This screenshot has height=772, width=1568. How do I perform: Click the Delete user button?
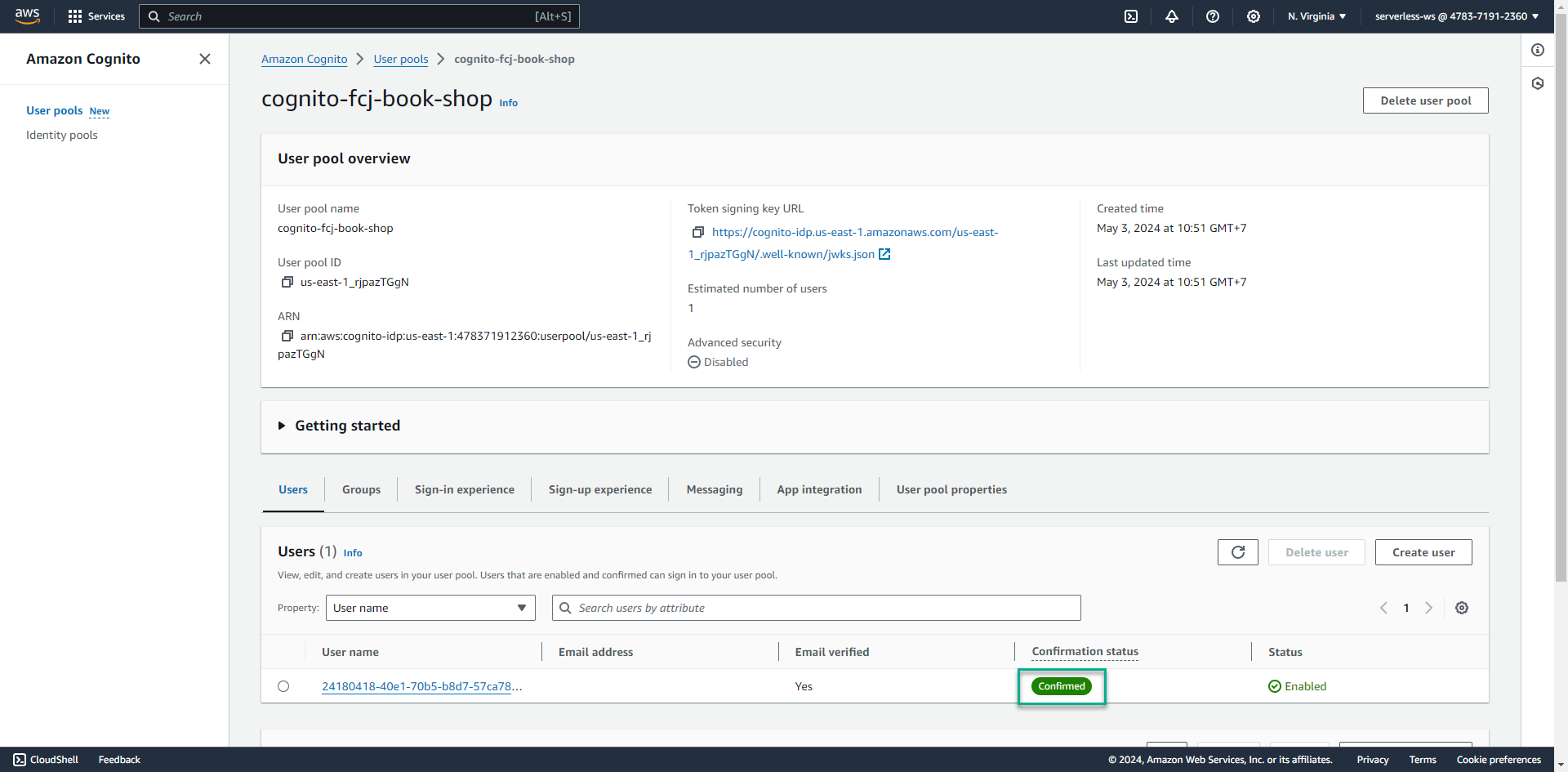click(1316, 552)
